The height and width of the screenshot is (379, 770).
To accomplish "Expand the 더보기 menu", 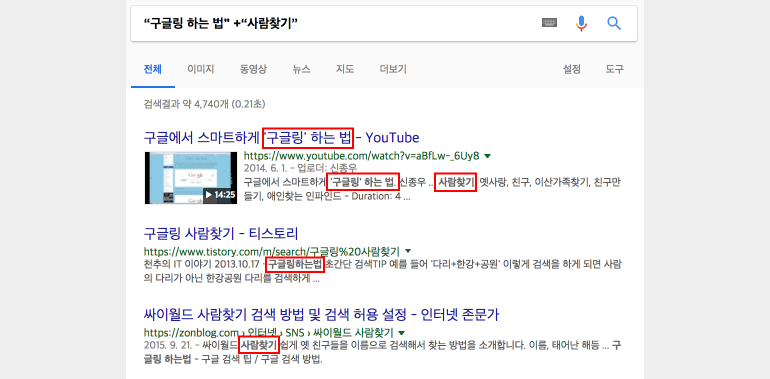I will (x=393, y=69).
